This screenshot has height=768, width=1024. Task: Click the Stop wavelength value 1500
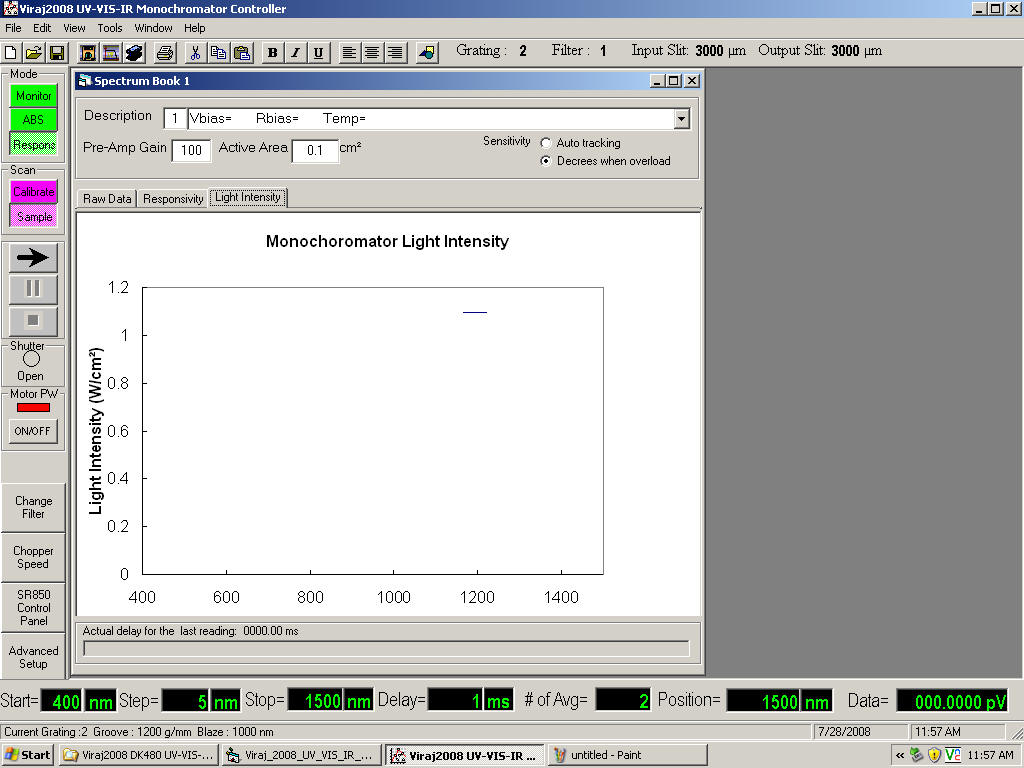point(315,701)
